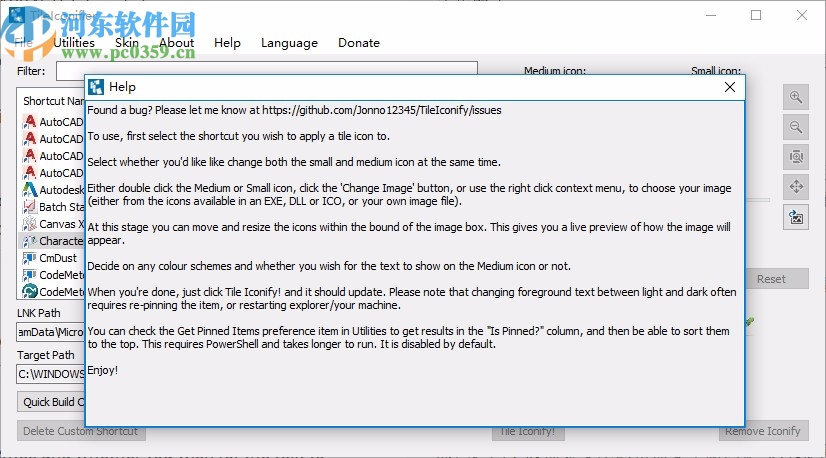This screenshot has height=458, width=826.
Task: Select the Character shortcut row
Action: point(52,241)
